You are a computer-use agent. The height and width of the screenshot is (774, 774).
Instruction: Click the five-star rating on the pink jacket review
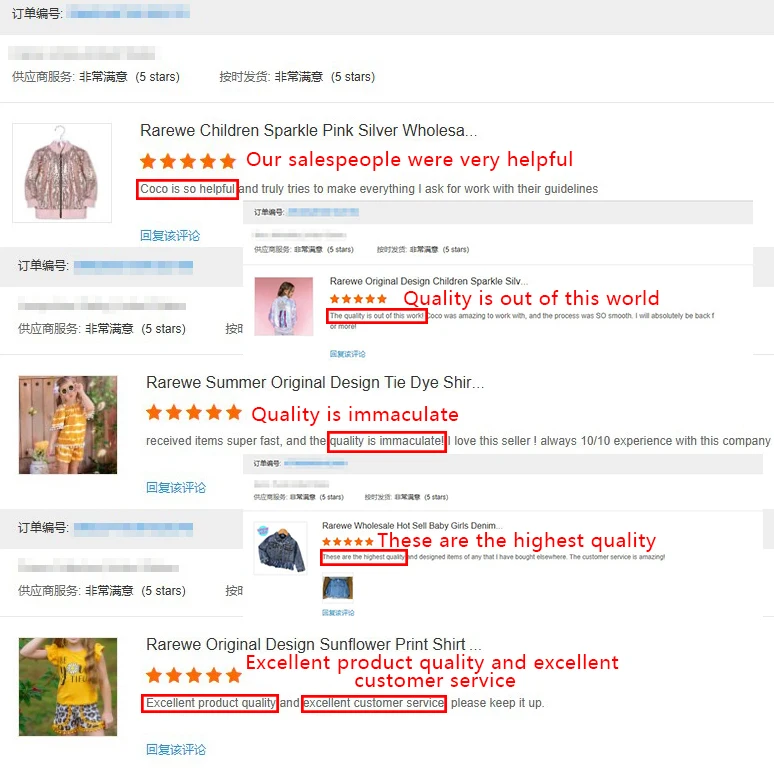coord(188,161)
